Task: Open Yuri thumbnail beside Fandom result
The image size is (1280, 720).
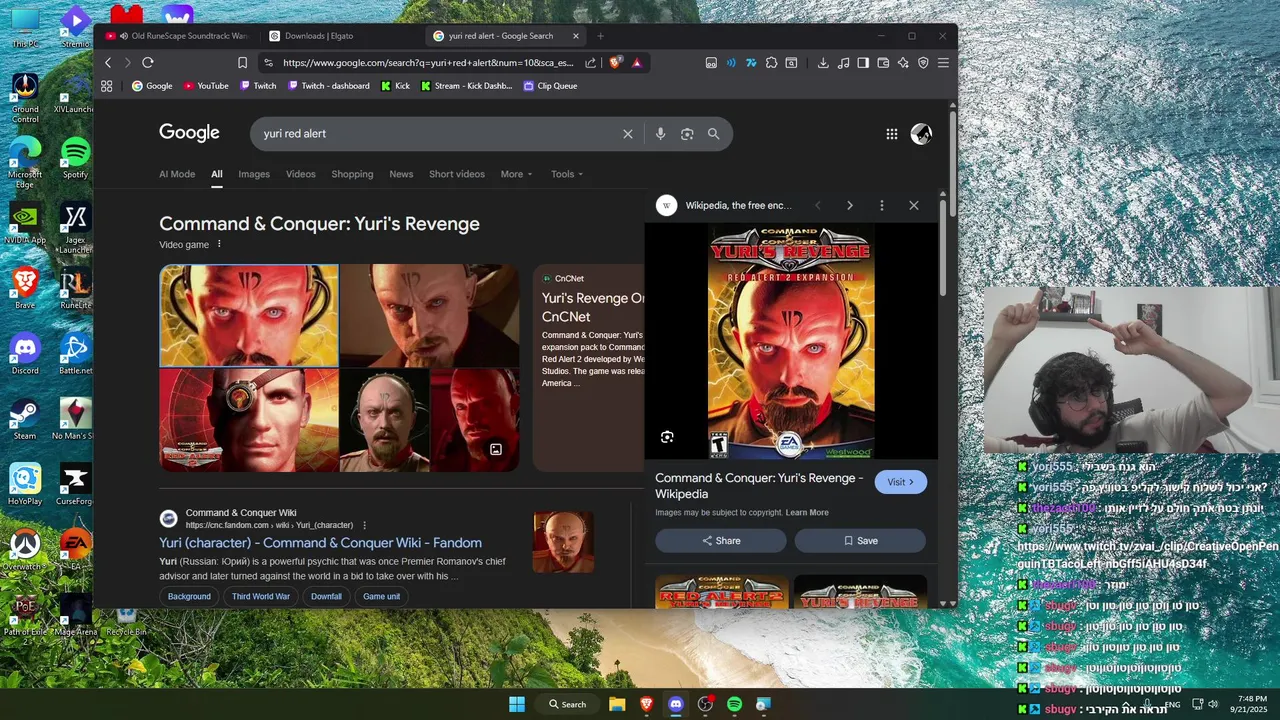Action: click(x=563, y=543)
